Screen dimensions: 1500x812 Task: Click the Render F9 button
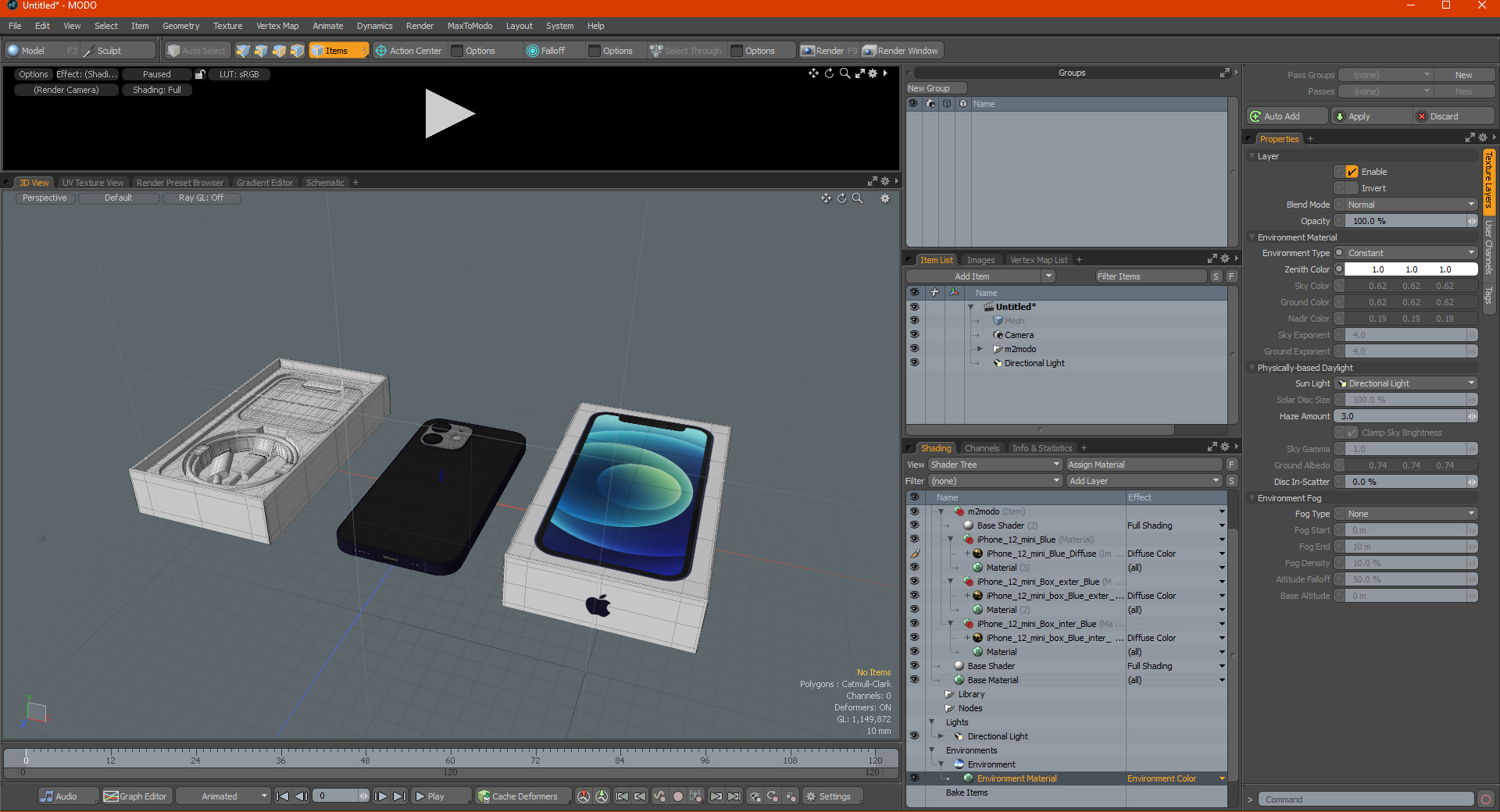(x=829, y=51)
